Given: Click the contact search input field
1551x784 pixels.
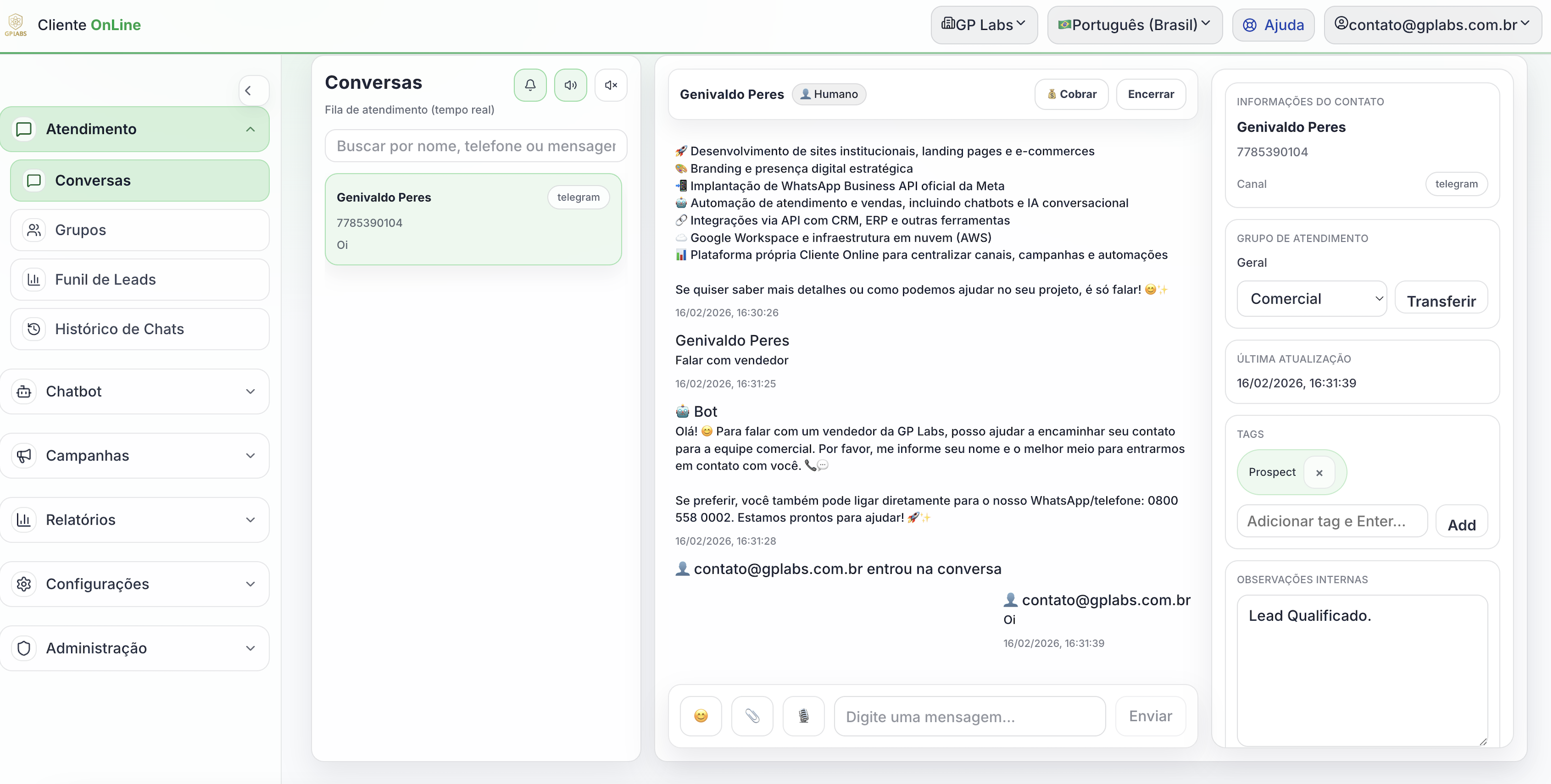Looking at the screenshot, I should (x=475, y=145).
